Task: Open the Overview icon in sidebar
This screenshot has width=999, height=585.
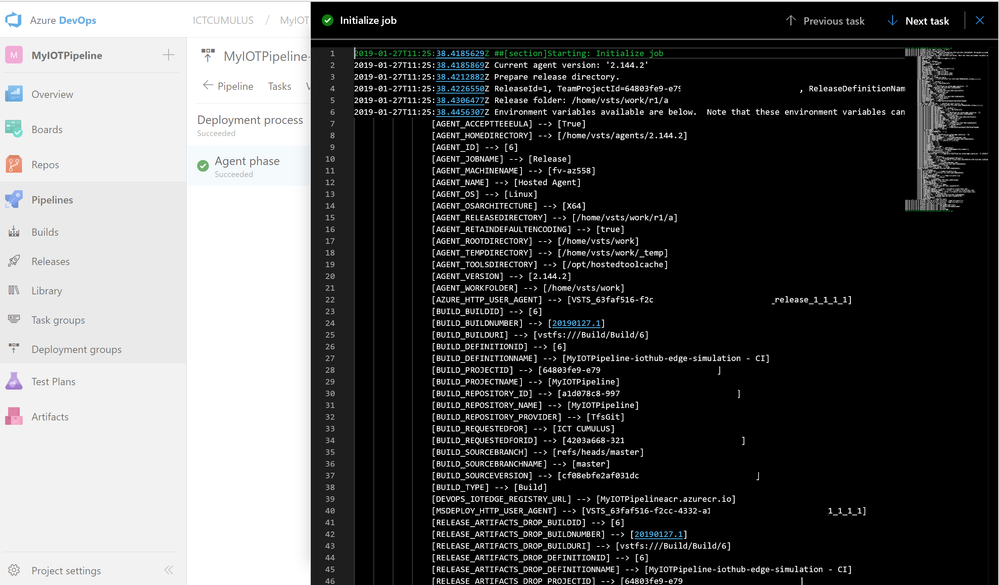Action: 14,94
